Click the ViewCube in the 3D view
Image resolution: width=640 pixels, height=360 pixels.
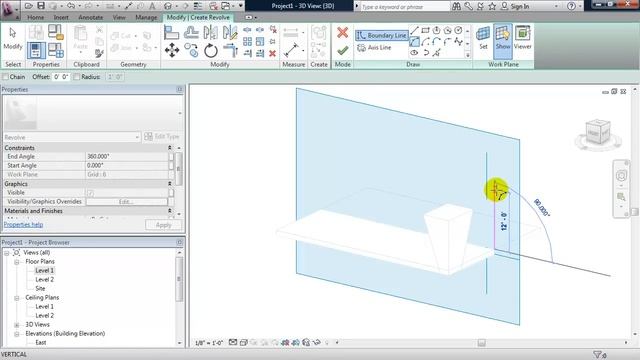coord(598,131)
